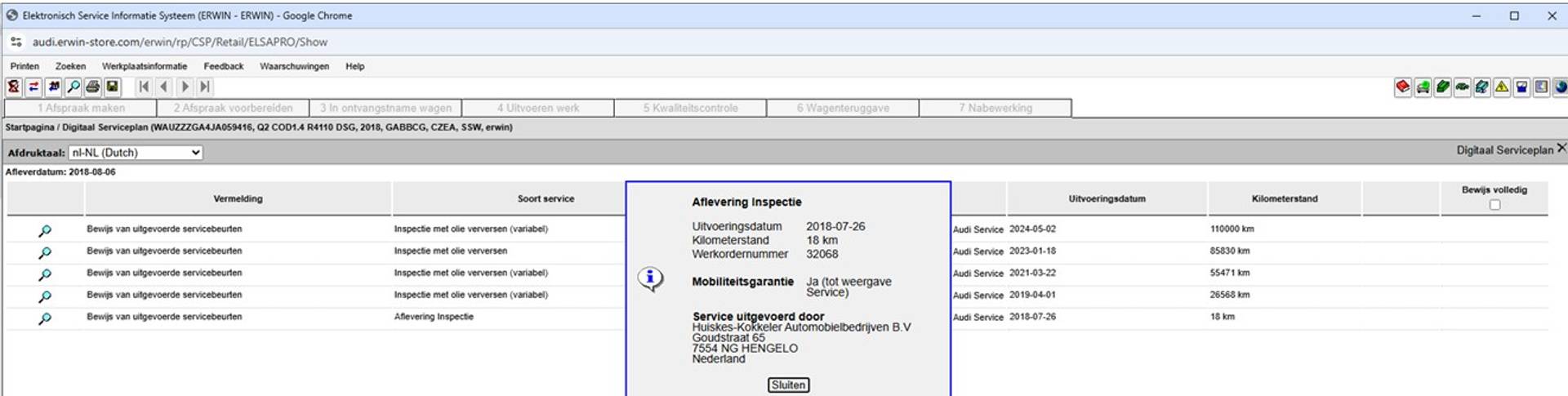This screenshot has width=1568, height=396.
Task: Open details for the 85830 km service entry
Action: click(45, 253)
